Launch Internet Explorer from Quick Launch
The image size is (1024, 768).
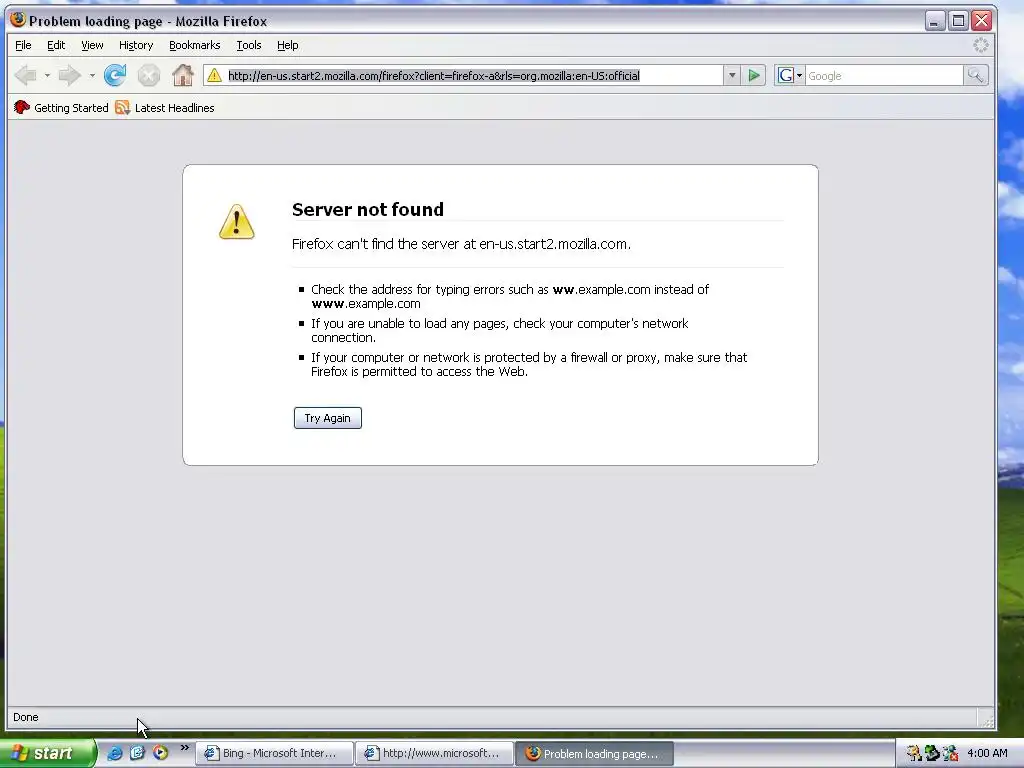click(114, 753)
